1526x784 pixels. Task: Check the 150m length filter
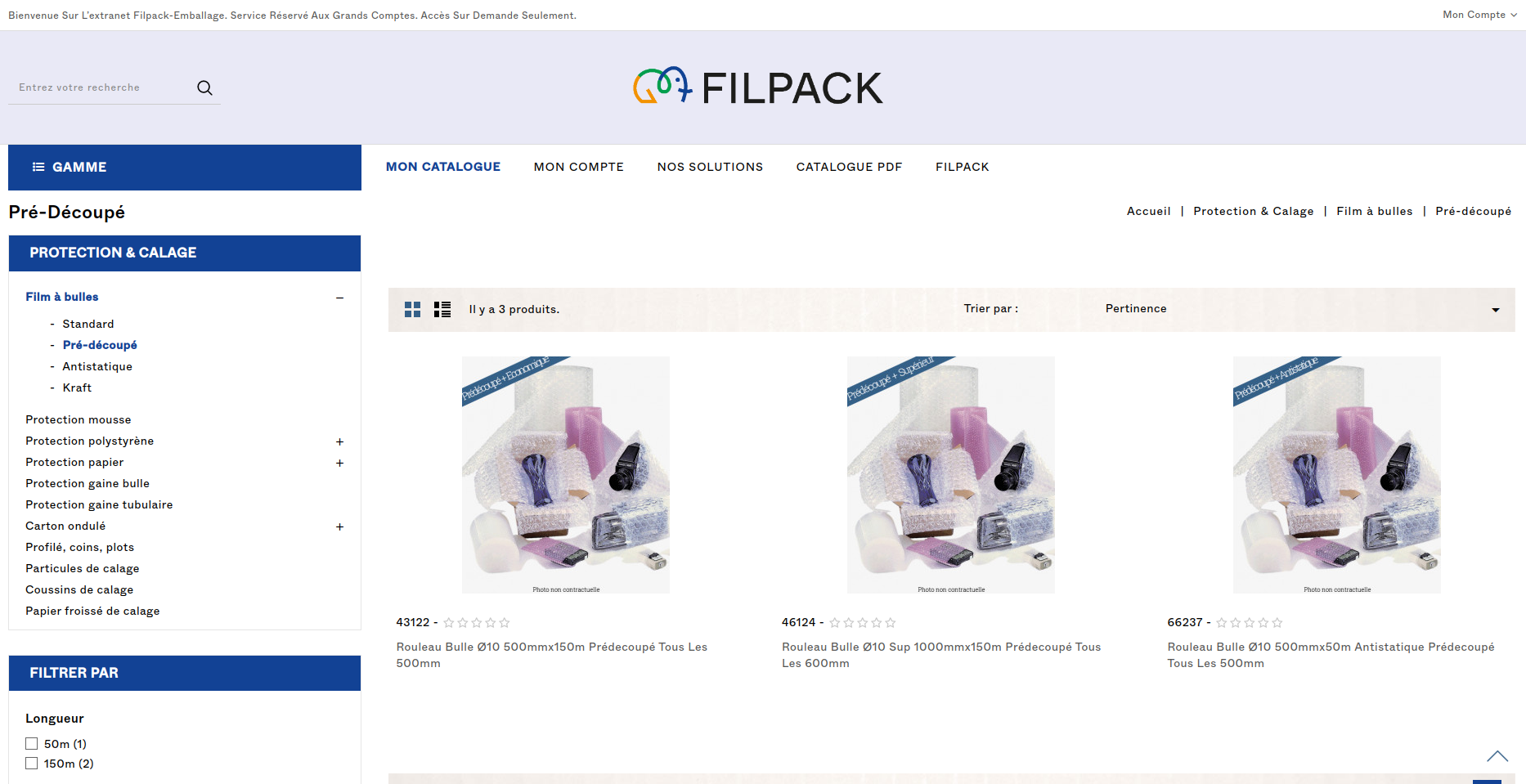point(31,764)
